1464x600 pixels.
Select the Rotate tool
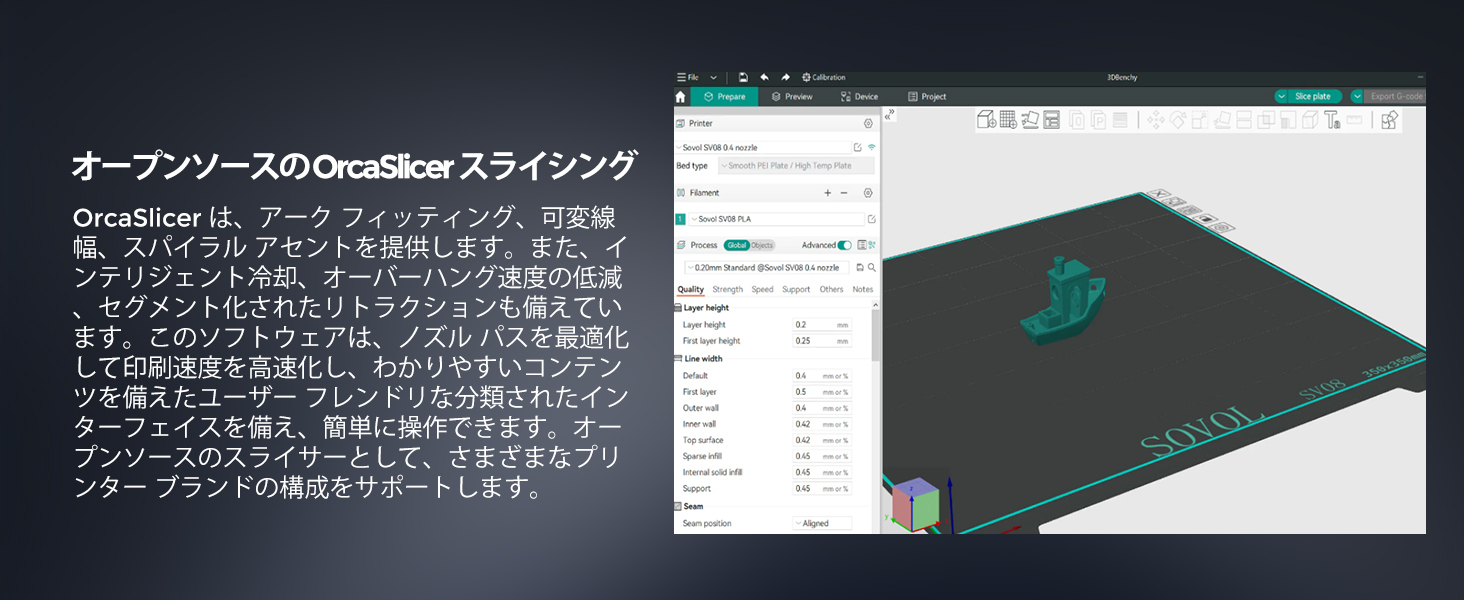coord(1177,122)
